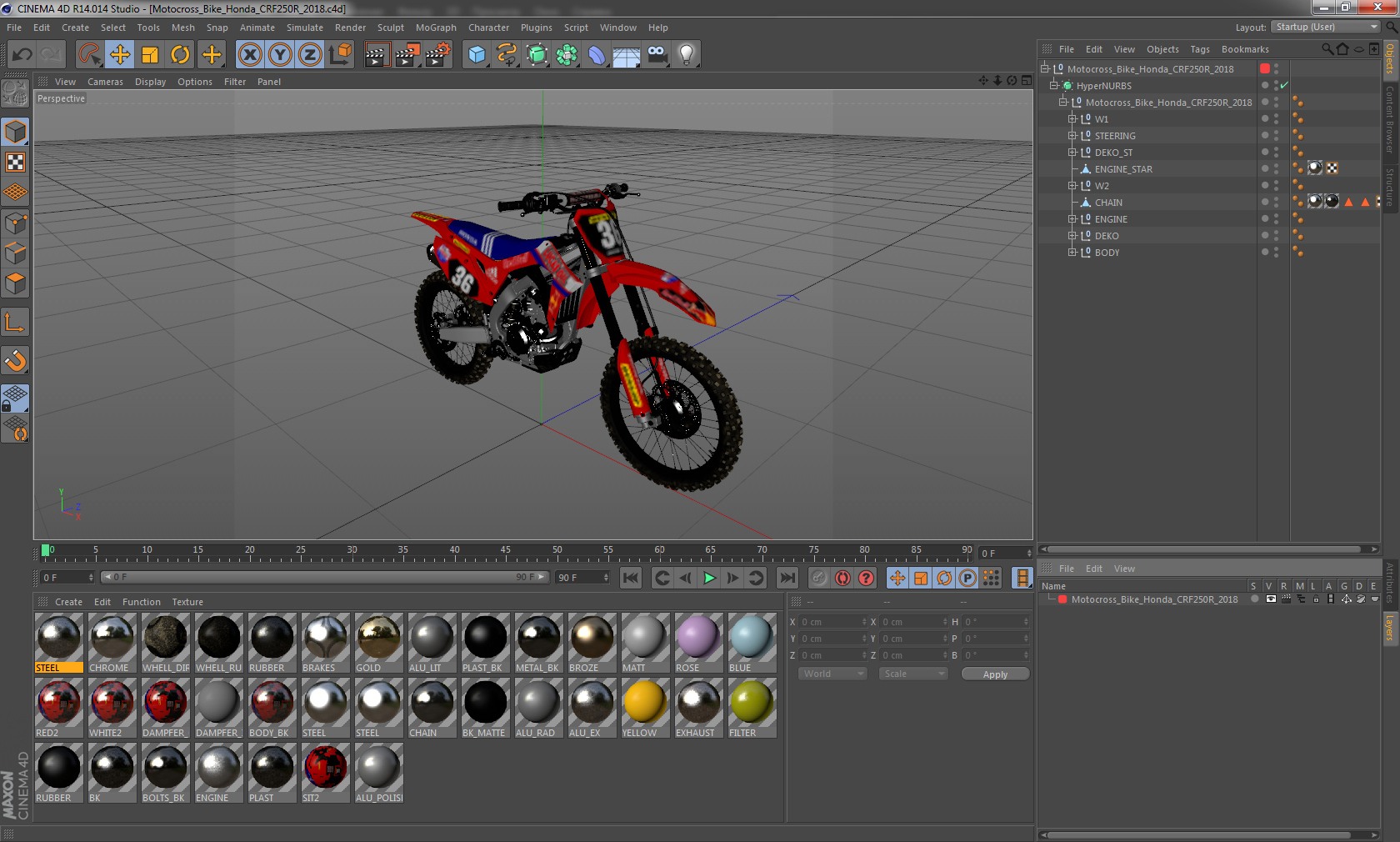
Task: Open the viewport Cameras menu
Action: pyautogui.click(x=105, y=82)
